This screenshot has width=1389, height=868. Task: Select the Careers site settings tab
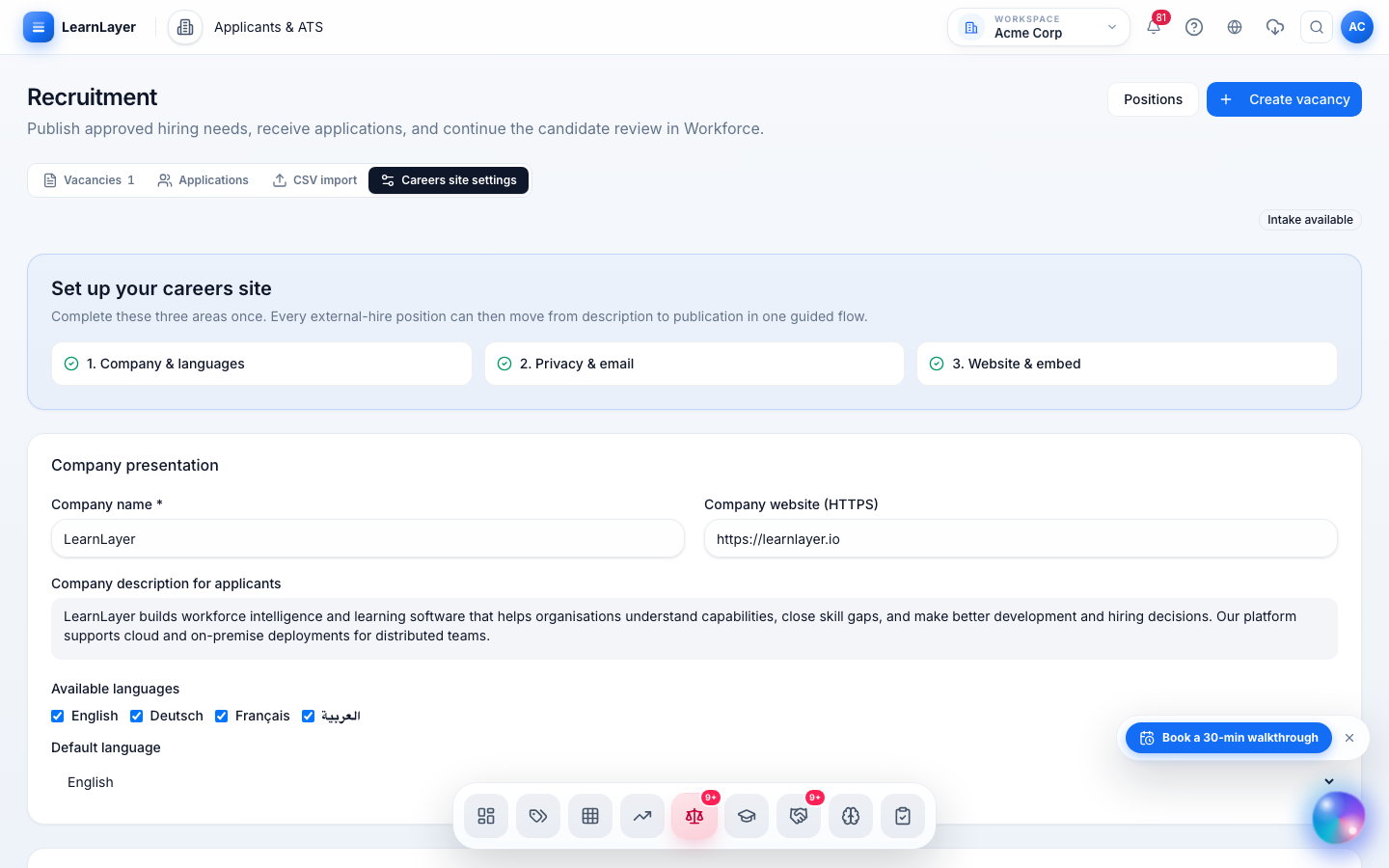pos(449,180)
